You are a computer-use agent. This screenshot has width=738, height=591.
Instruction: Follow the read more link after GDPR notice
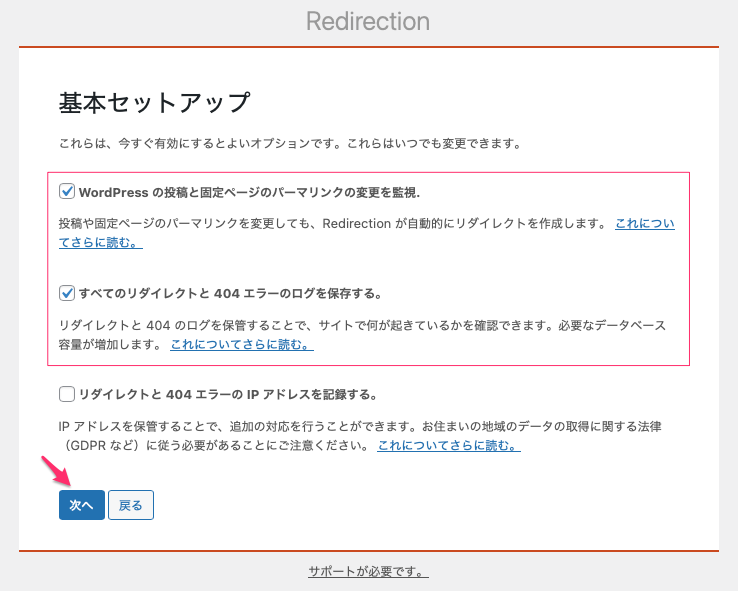(x=449, y=446)
